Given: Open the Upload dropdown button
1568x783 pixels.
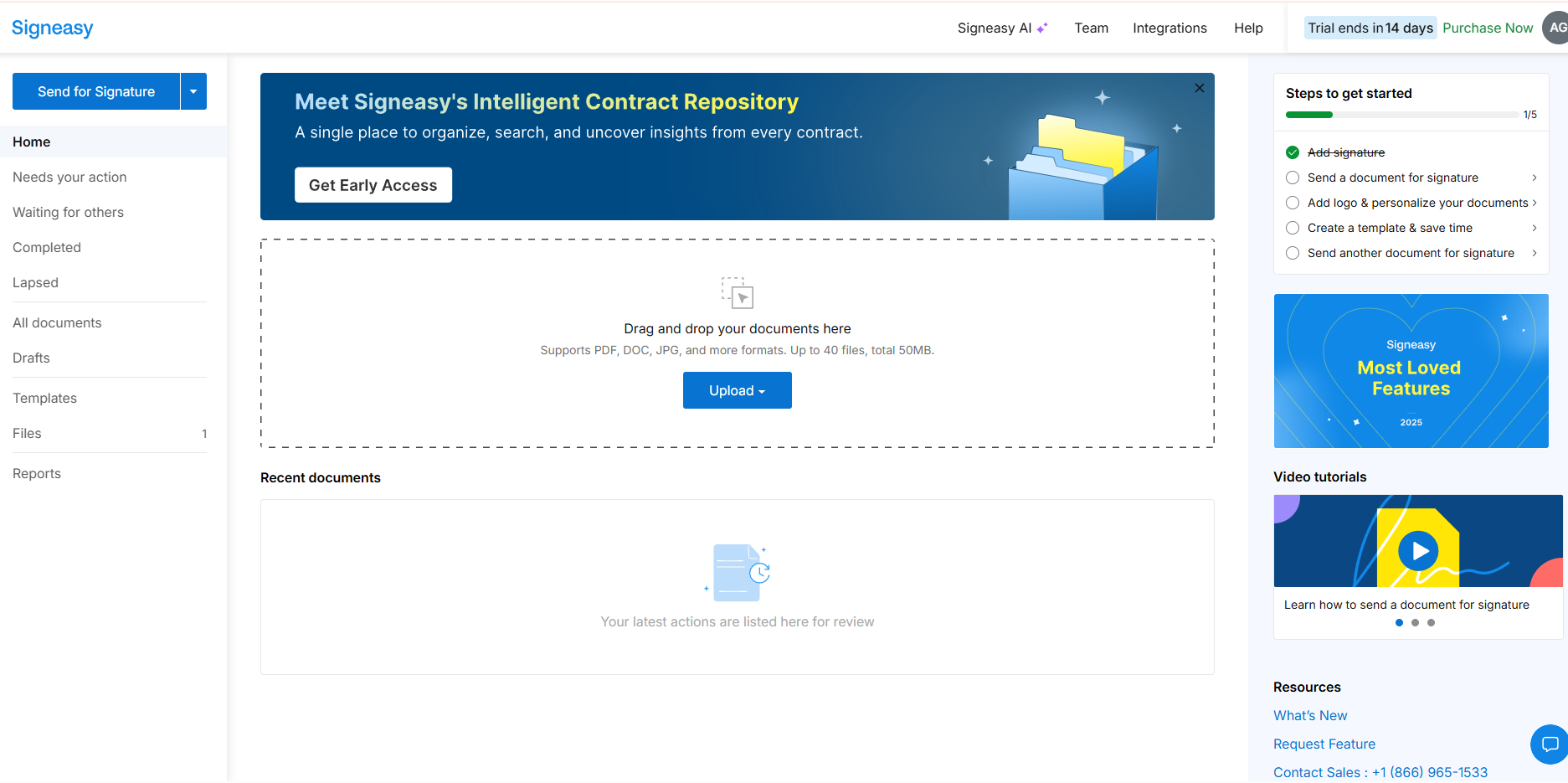Looking at the screenshot, I should (738, 390).
